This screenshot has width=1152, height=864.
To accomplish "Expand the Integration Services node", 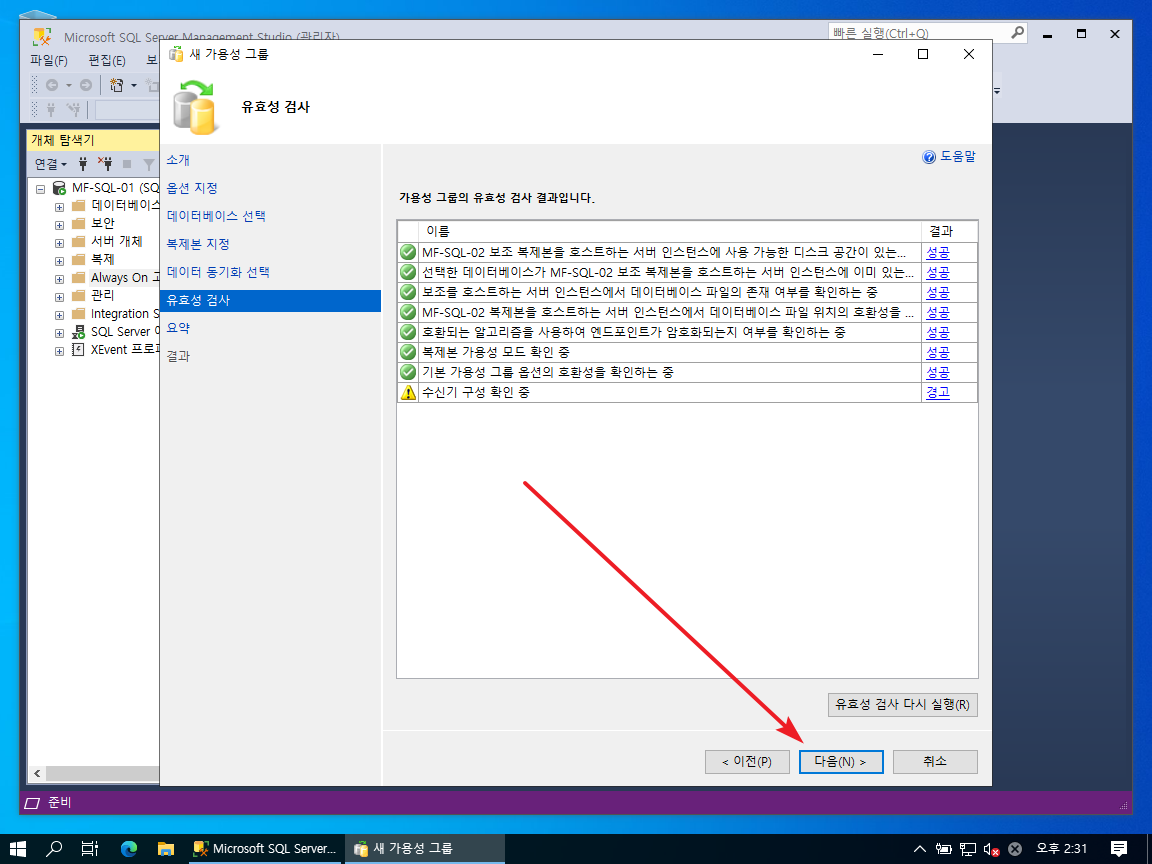I will (60, 315).
